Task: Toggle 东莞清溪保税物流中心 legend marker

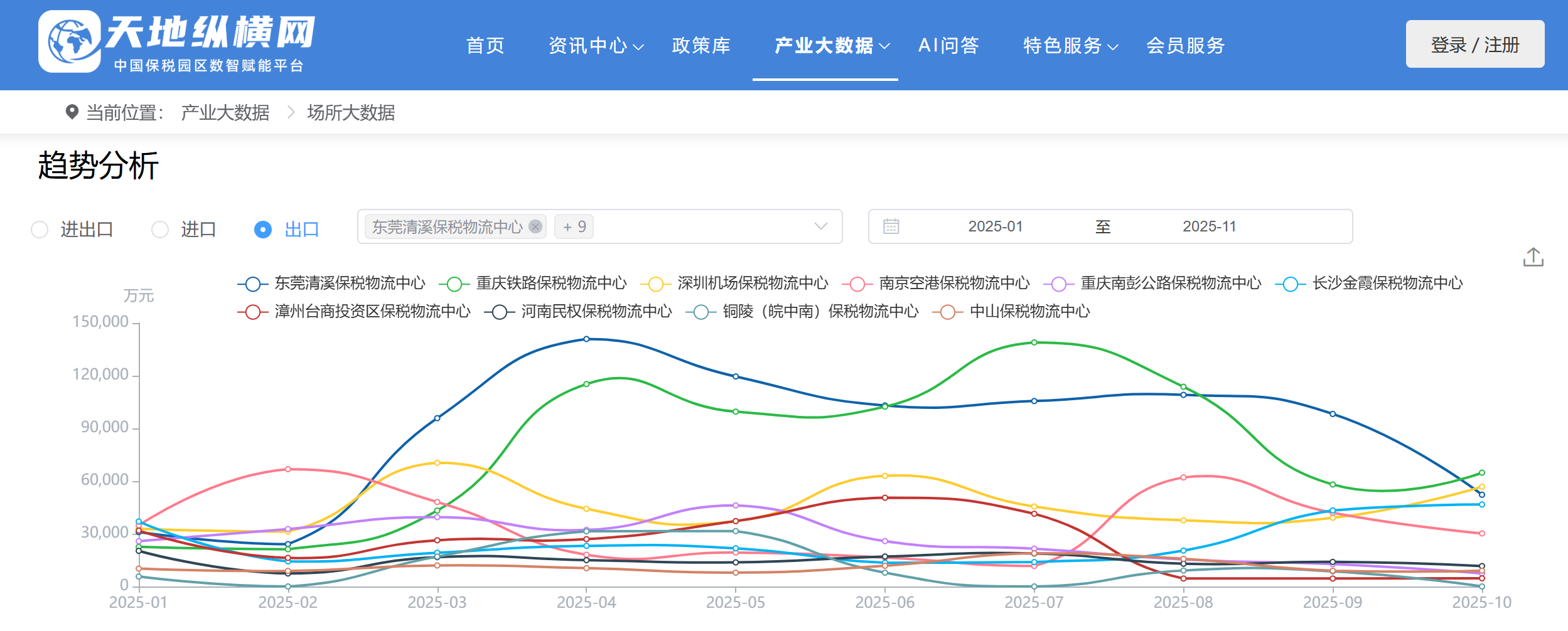Action: (x=253, y=284)
